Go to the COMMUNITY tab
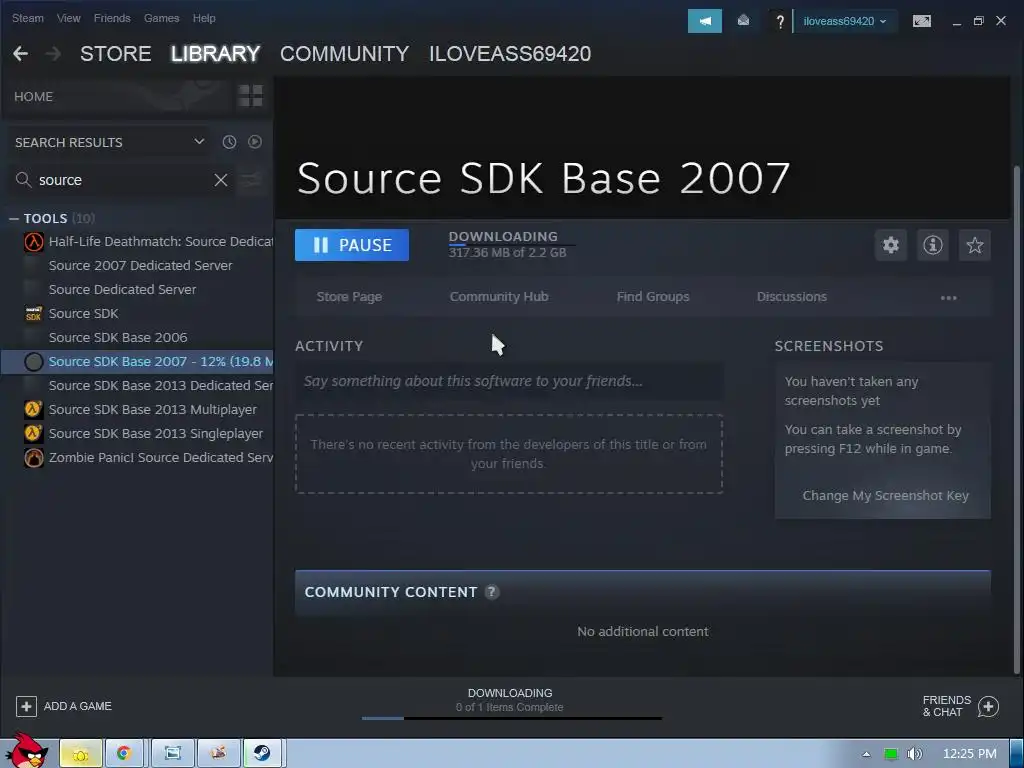 (x=344, y=54)
